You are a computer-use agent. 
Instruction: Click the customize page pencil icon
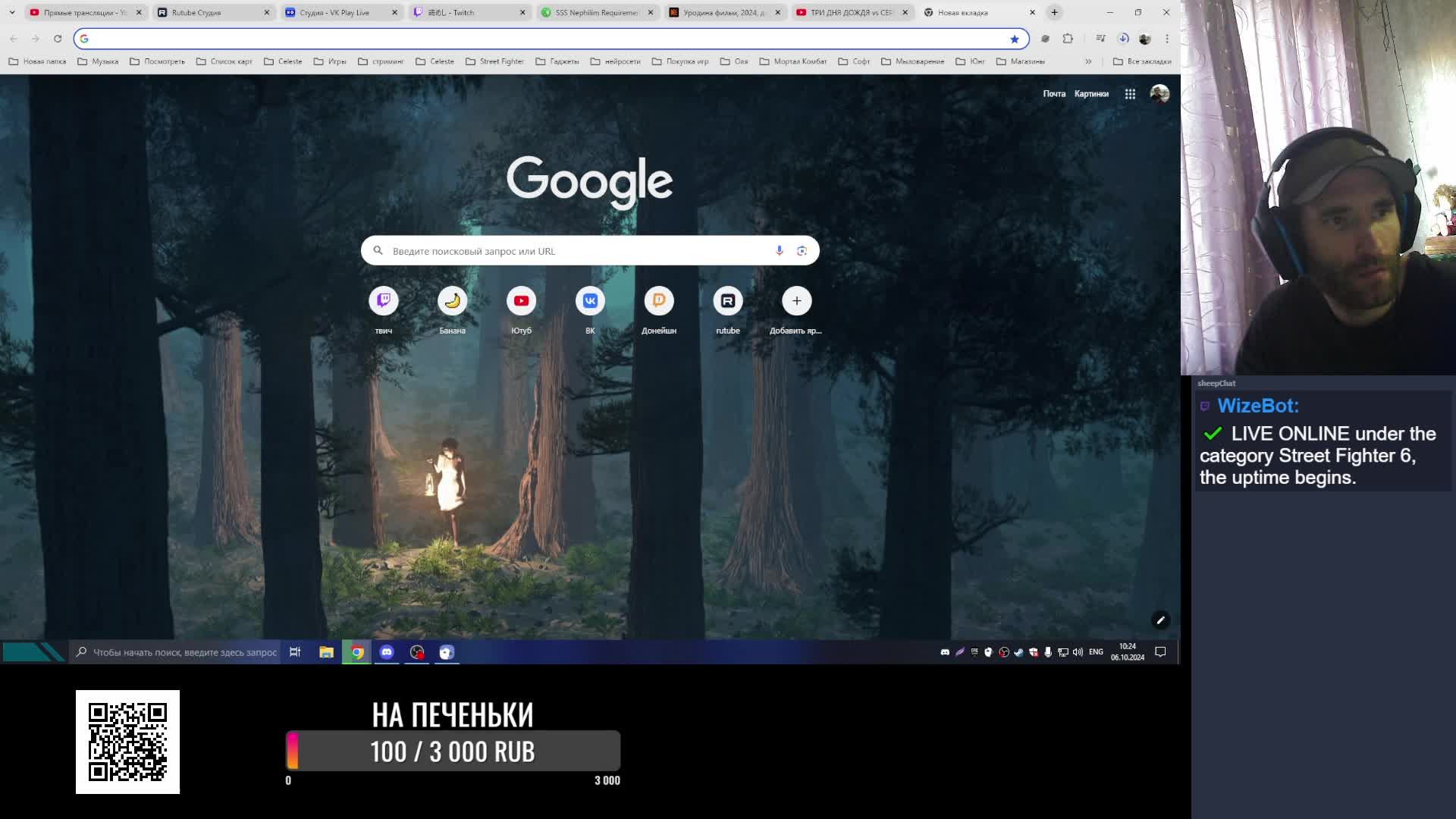point(1160,620)
